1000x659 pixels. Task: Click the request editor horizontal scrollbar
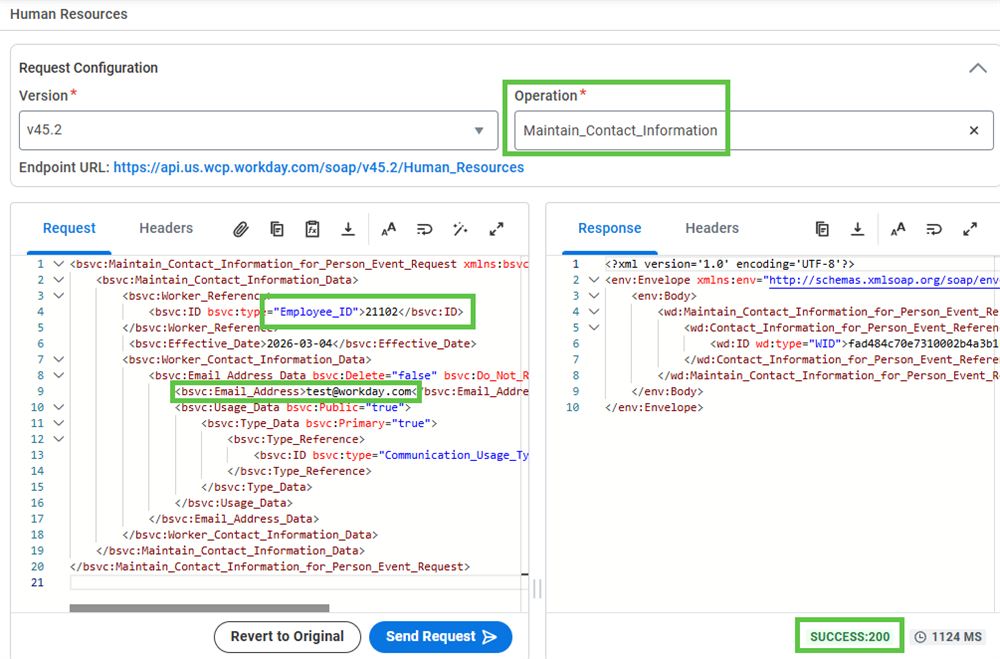click(199, 608)
